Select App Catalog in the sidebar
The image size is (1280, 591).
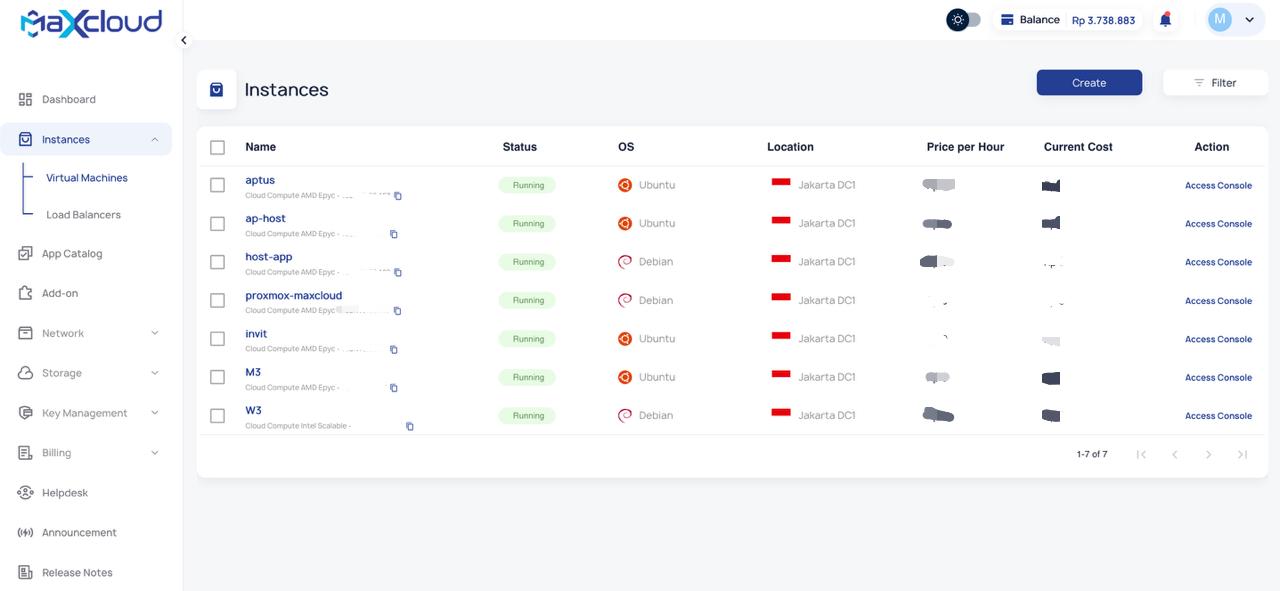72,253
